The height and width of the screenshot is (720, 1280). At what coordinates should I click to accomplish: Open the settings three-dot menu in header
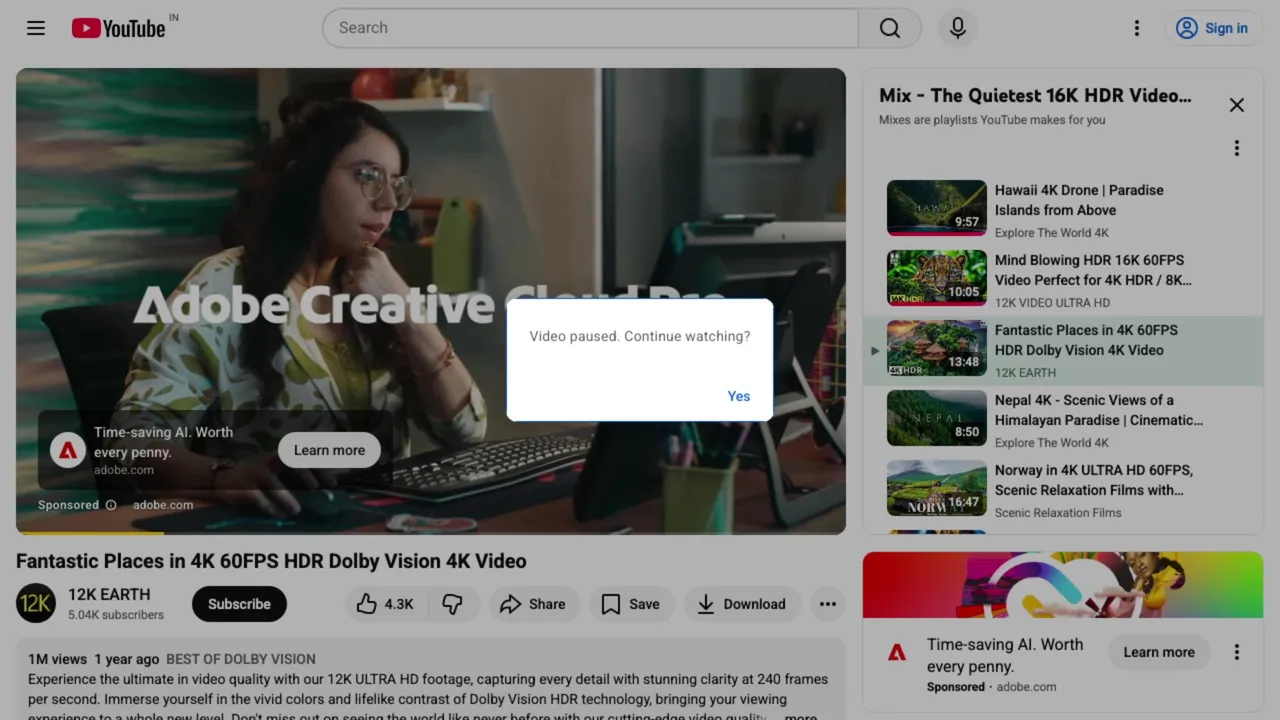pos(1136,28)
